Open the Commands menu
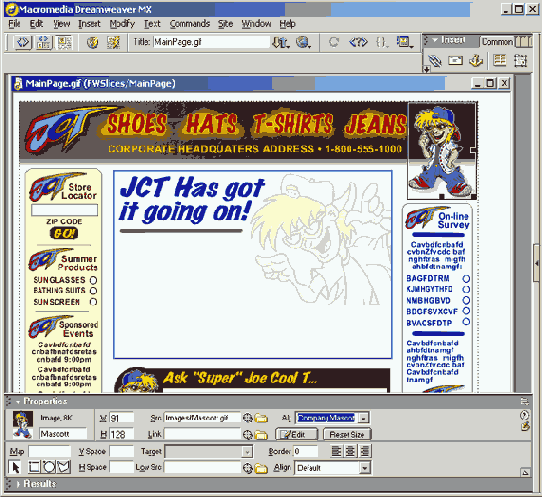This screenshot has height=497, width=542. [190, 24]
